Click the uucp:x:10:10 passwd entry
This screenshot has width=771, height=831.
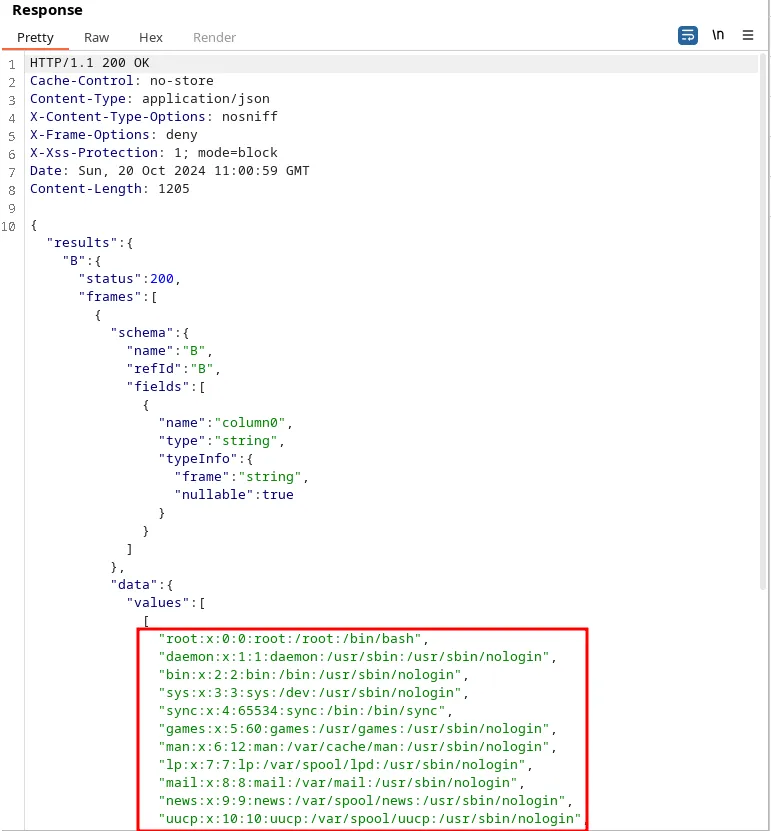click(x=370, y=818)
